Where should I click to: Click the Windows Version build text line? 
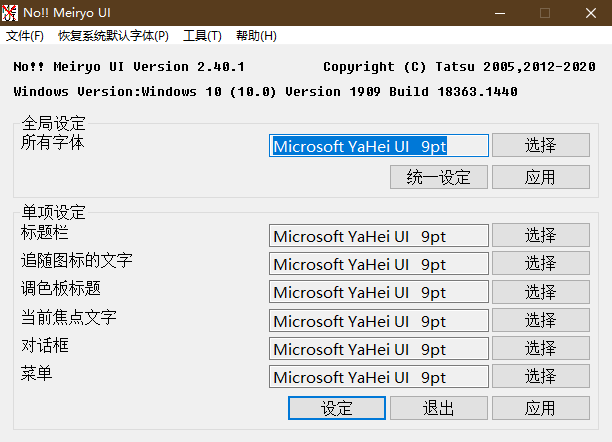point(265,92)
